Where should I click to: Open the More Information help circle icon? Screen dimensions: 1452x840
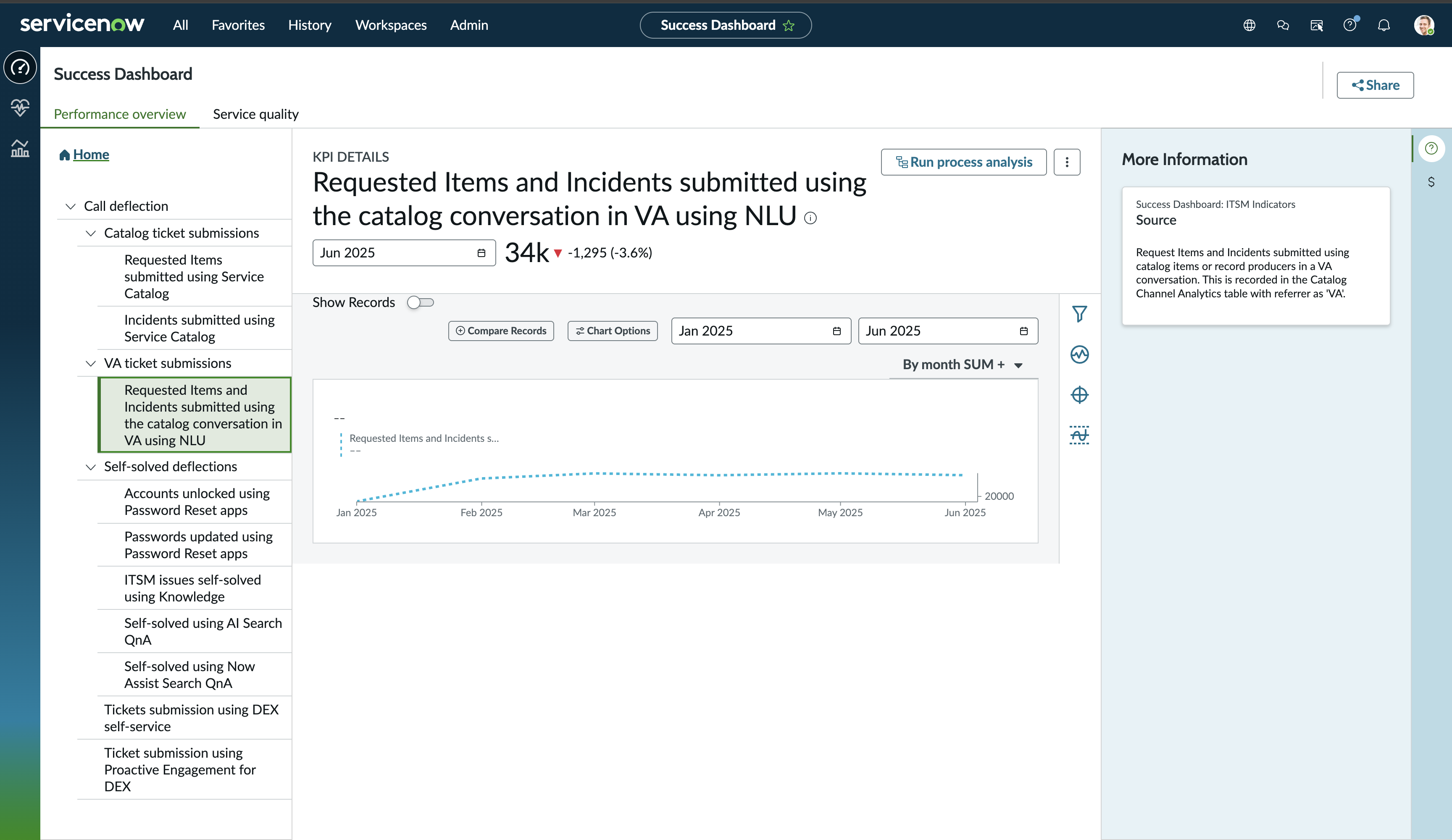coord(1431,149)
